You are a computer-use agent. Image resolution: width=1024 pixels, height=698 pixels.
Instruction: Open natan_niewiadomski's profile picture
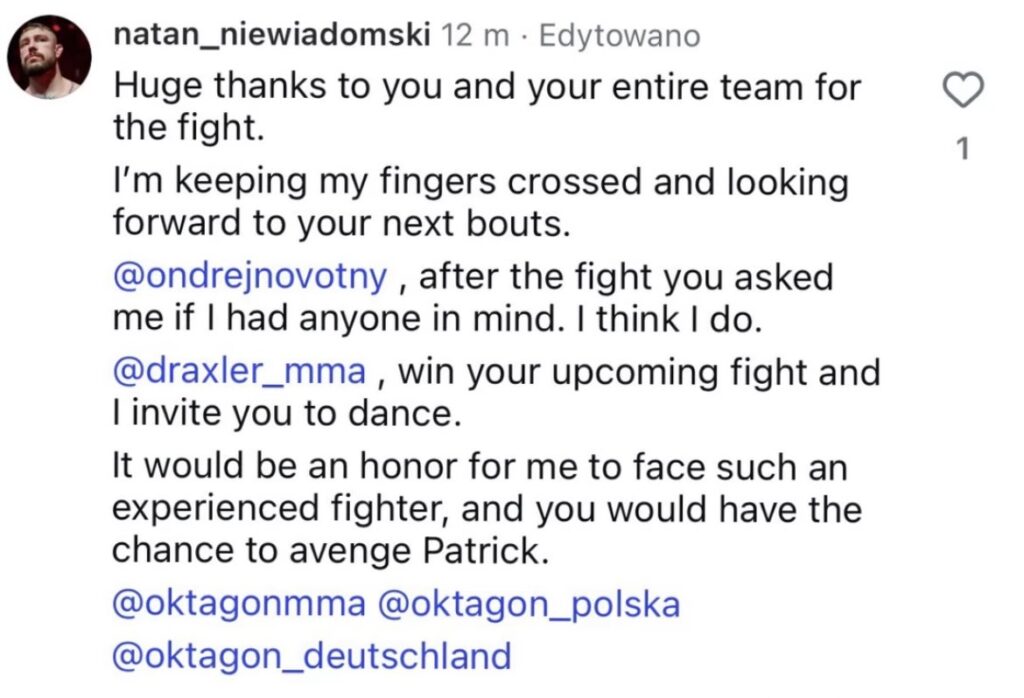point(50,57)
